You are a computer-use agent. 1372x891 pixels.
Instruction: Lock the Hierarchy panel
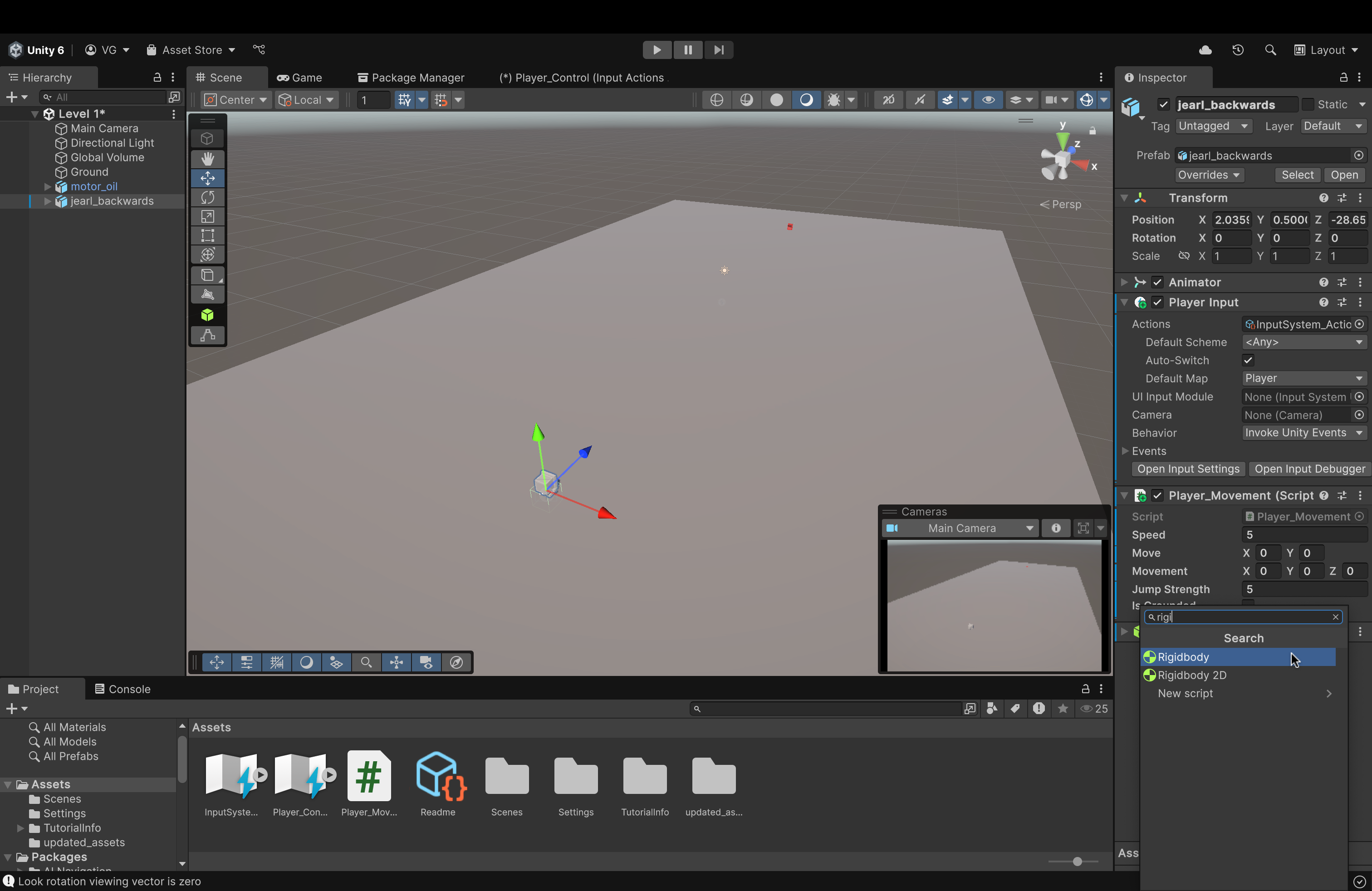[x=157, y=77]
